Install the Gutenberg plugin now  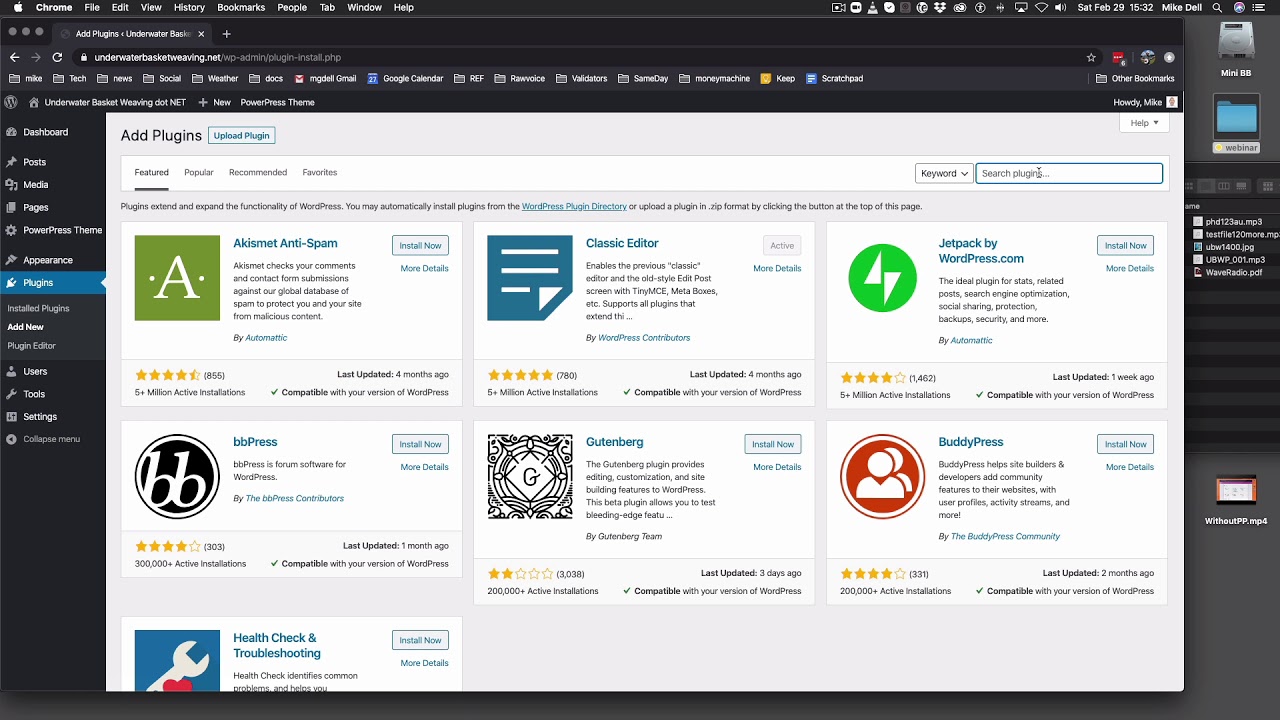point(773,444)
